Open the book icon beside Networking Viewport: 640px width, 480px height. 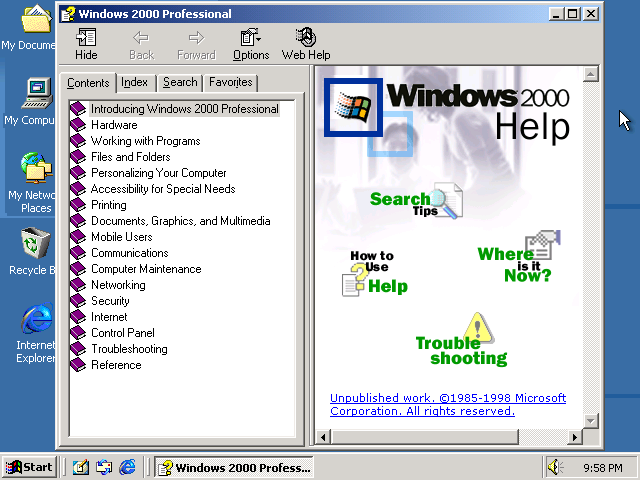pyautogui.click(x=78, y=285)
